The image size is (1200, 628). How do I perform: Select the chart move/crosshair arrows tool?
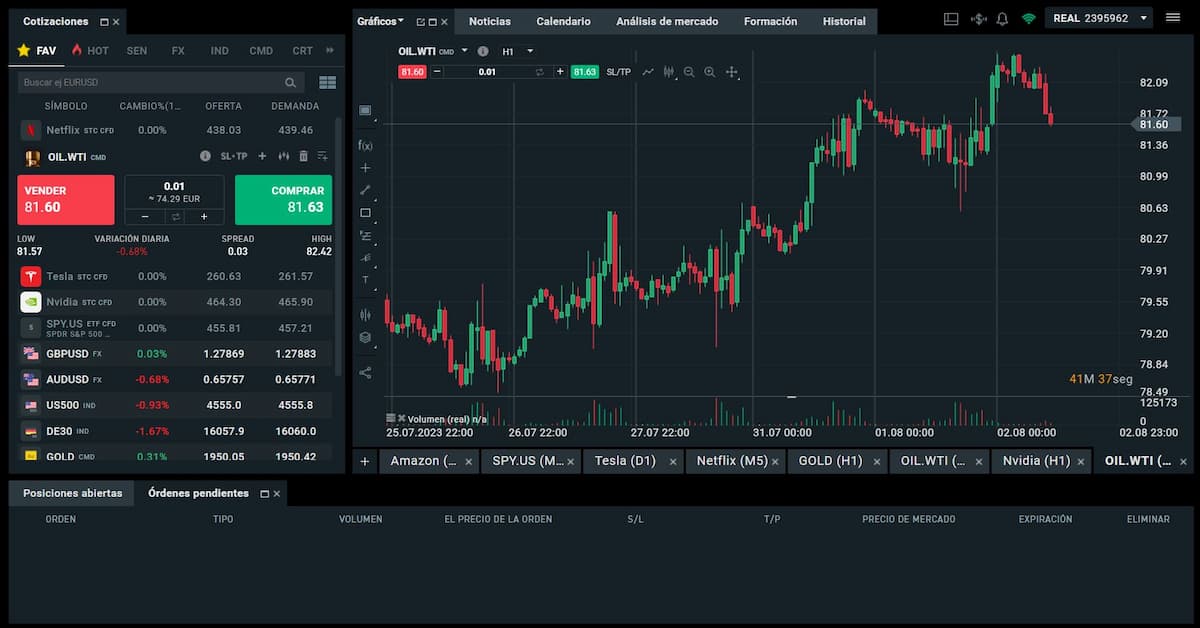pos(732,72)
